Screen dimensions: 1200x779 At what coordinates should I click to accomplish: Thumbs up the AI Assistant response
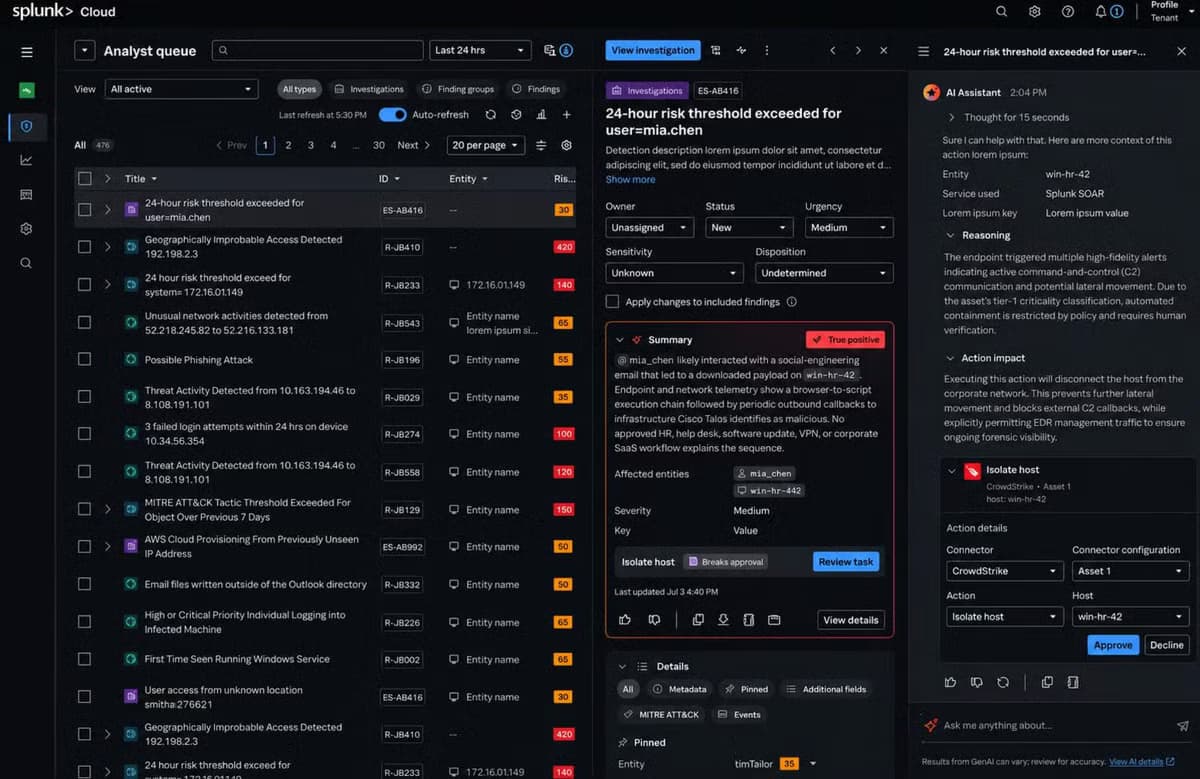pyautogui.click(x=950, y=682)
